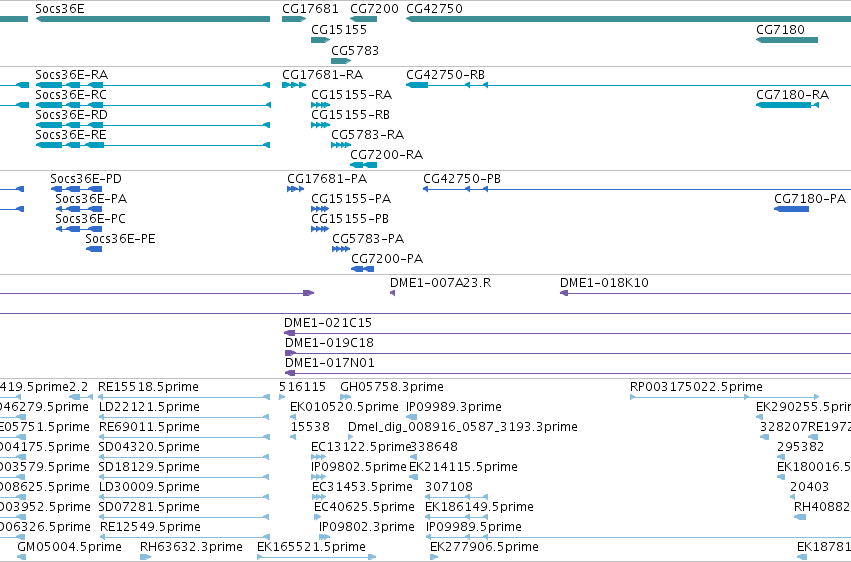The height and width of the screenshot is (562, 851).
Task: Click EST GH05758.3prime
Action: 345,397
